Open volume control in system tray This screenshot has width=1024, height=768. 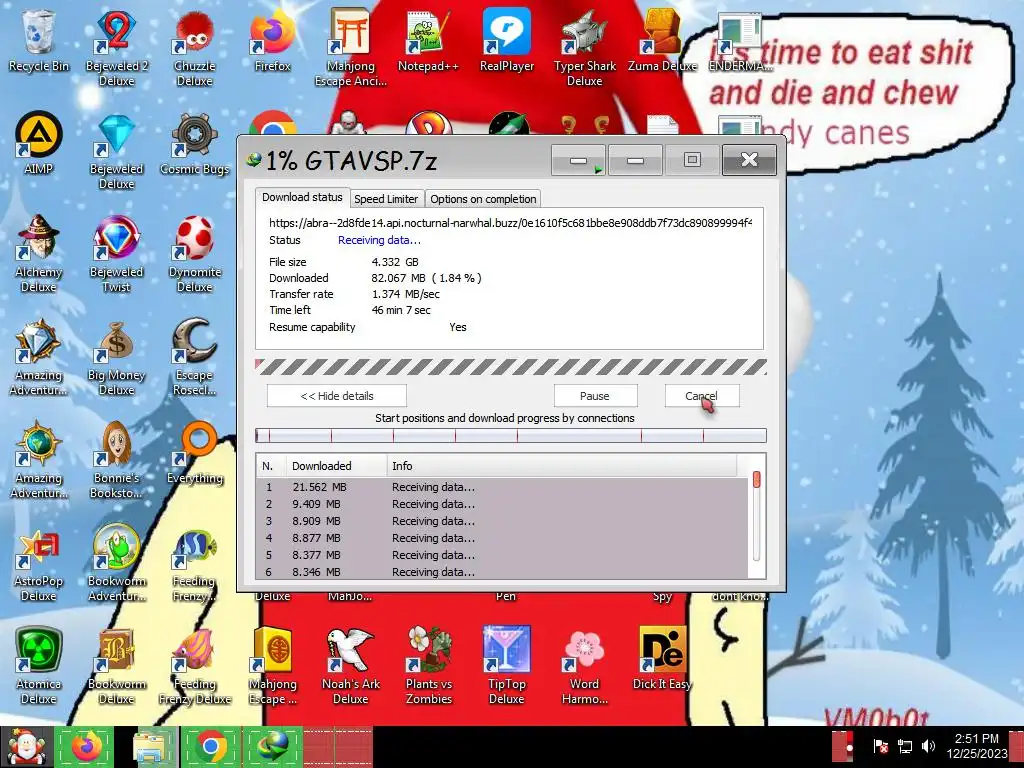click(928, 746)
